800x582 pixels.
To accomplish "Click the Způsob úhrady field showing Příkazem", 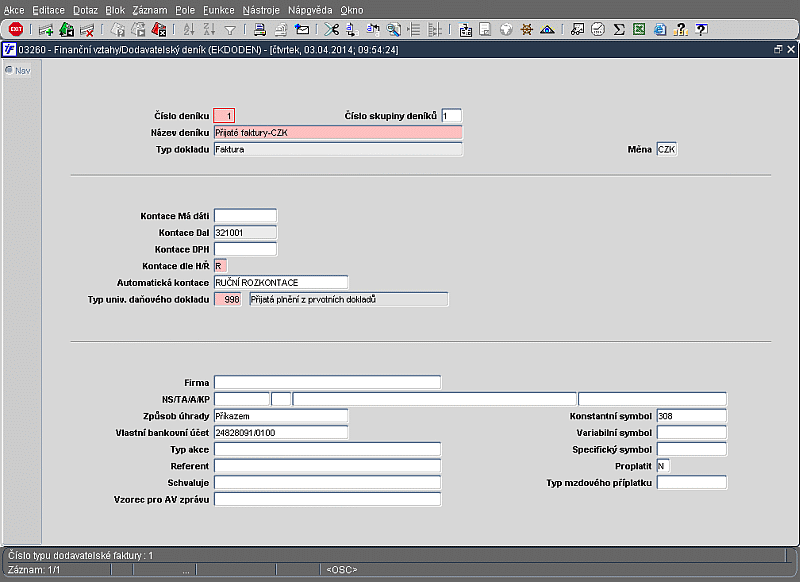I will 281,416.
